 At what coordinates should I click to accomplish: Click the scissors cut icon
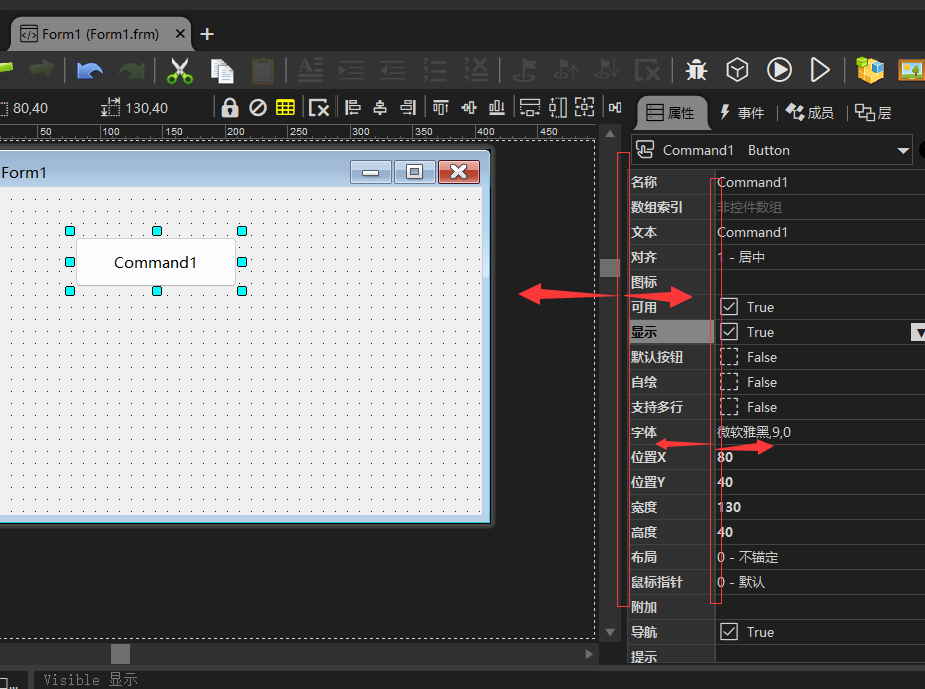coord(180,70)
